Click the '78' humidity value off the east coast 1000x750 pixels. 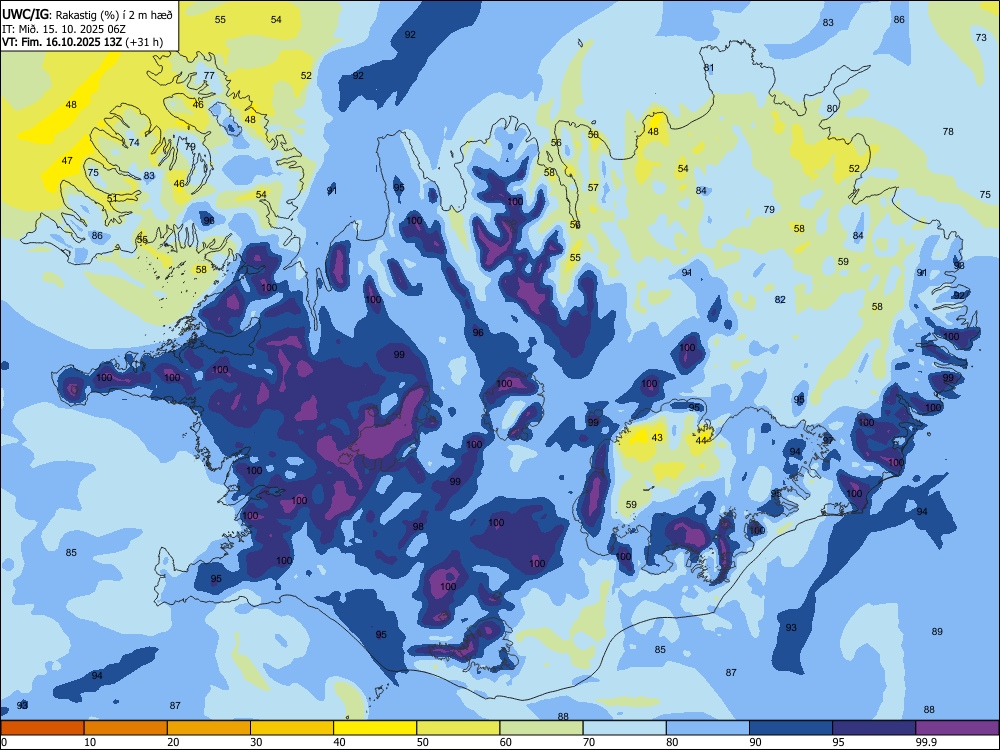point(948,131)
